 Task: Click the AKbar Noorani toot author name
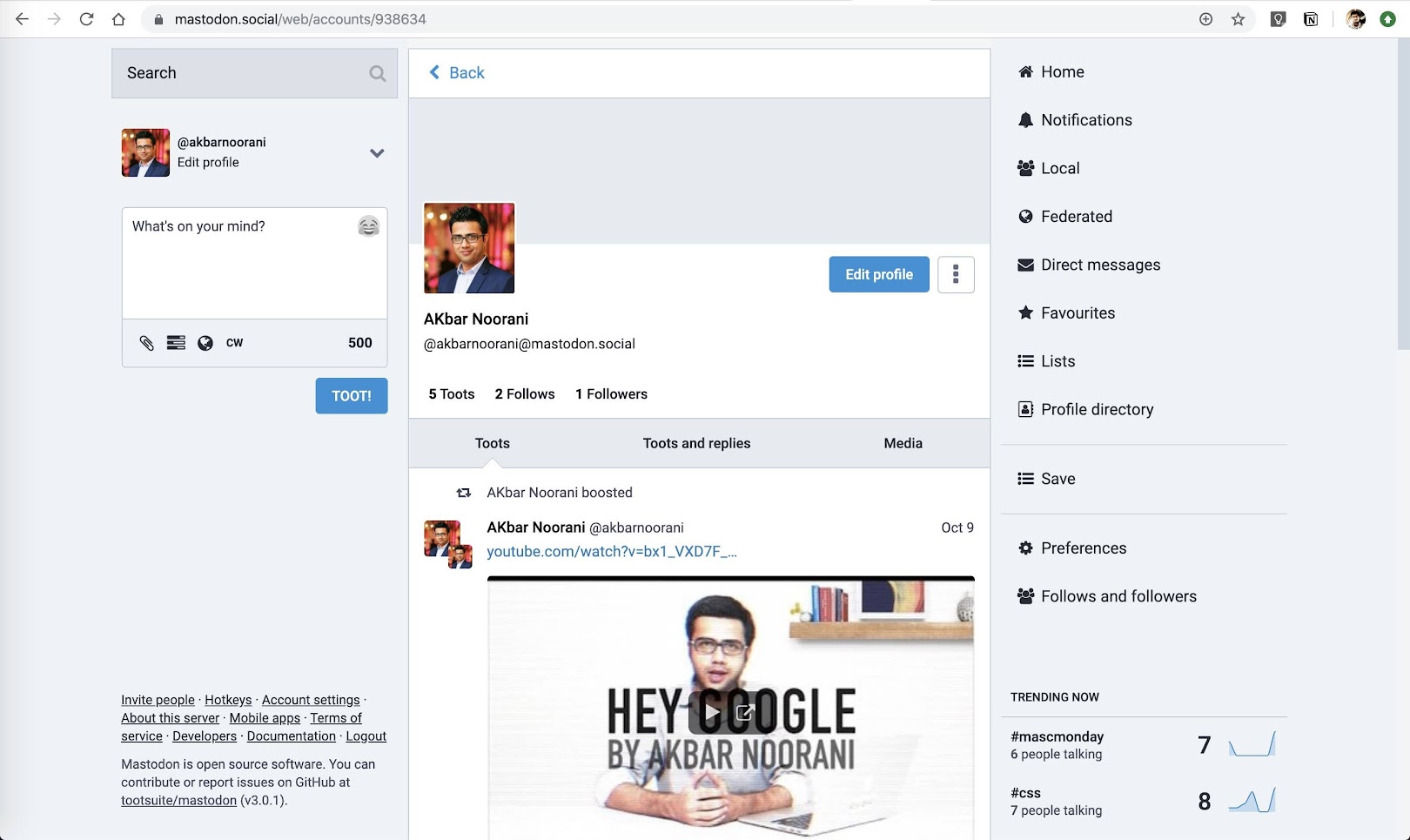[x=536, y=528]
